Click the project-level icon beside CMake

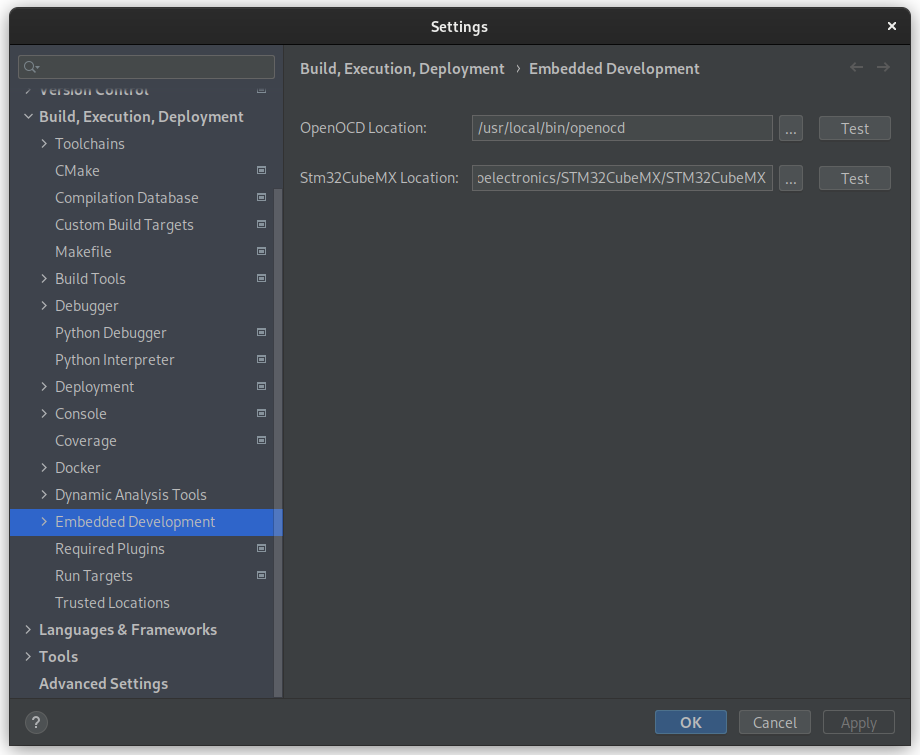click(261, 171)
